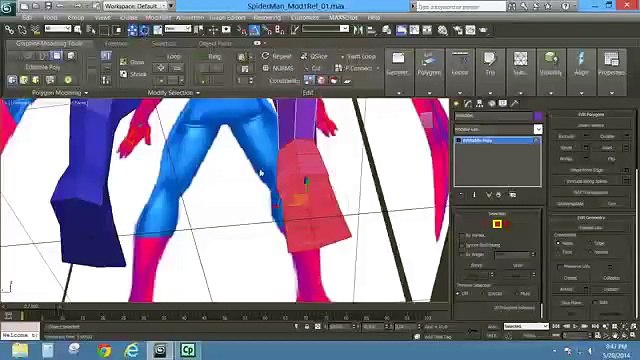640x360 pixels.
Task: Activate the Select and Move tool
Action: (132, 30)
